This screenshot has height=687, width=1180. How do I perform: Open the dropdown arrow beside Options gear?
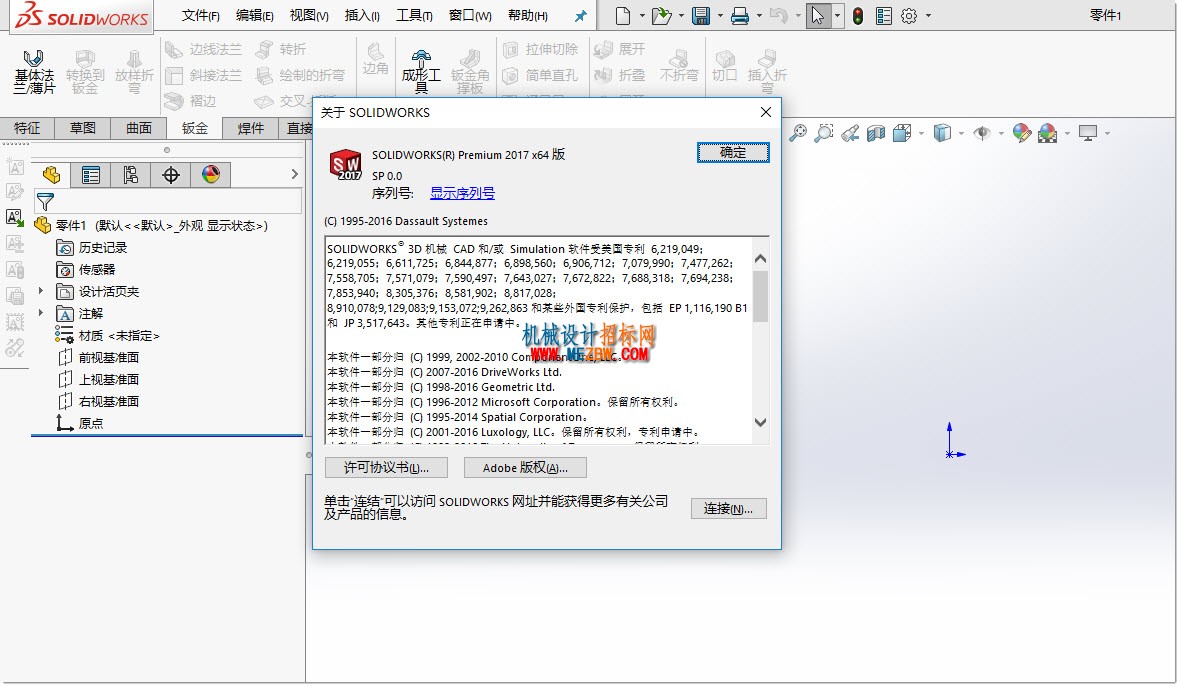point(928,16)
